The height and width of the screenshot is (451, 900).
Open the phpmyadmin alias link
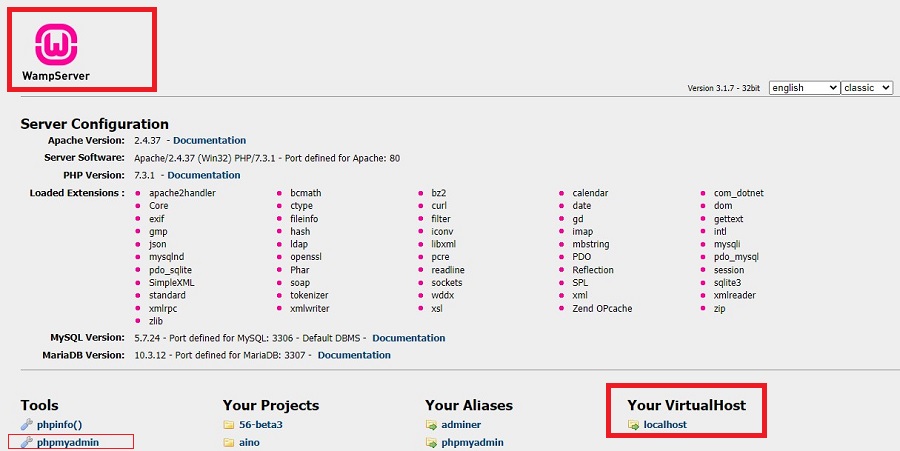pos(472,442)
